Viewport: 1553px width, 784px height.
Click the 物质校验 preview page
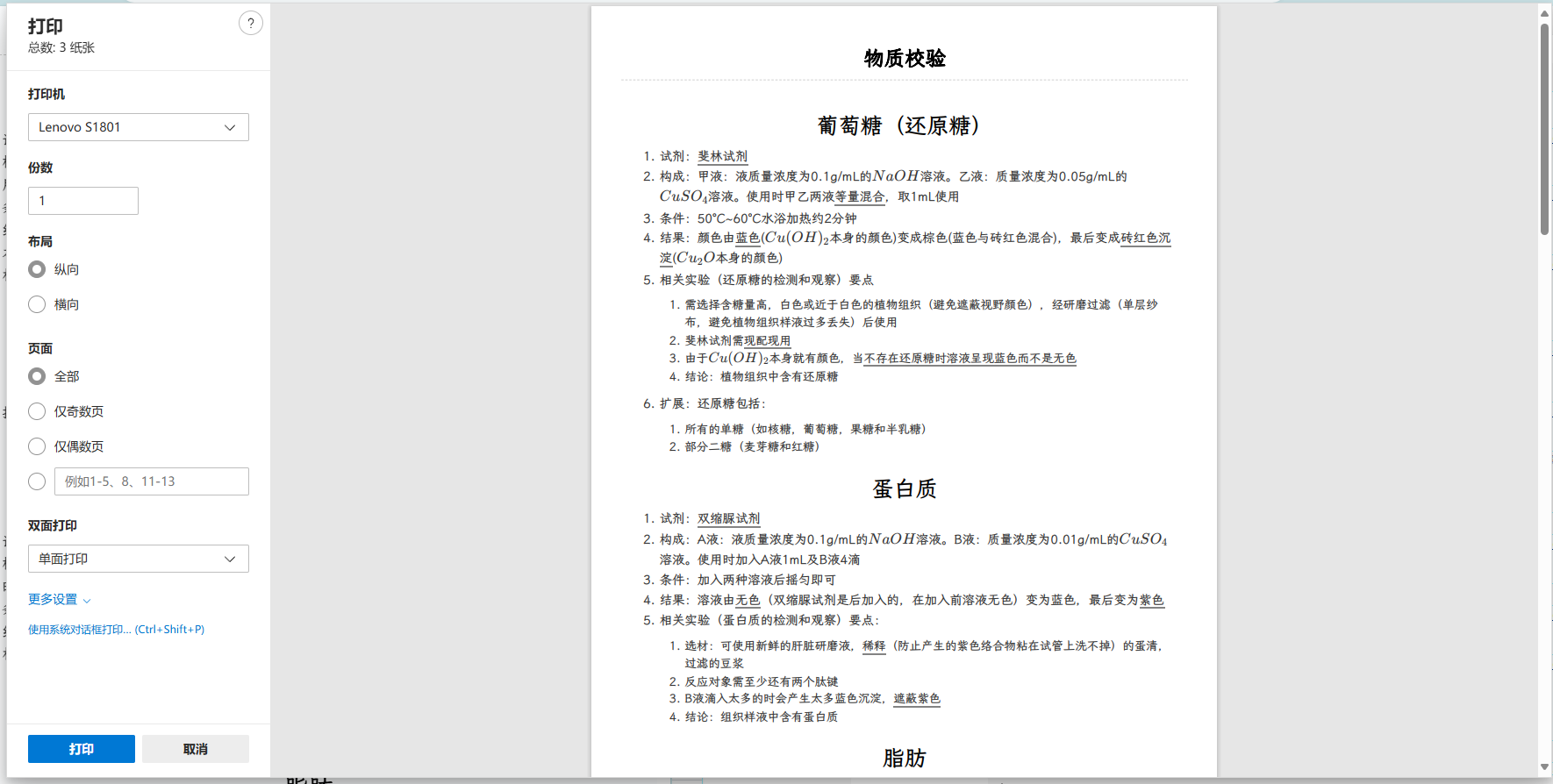[x=904, y=391]
